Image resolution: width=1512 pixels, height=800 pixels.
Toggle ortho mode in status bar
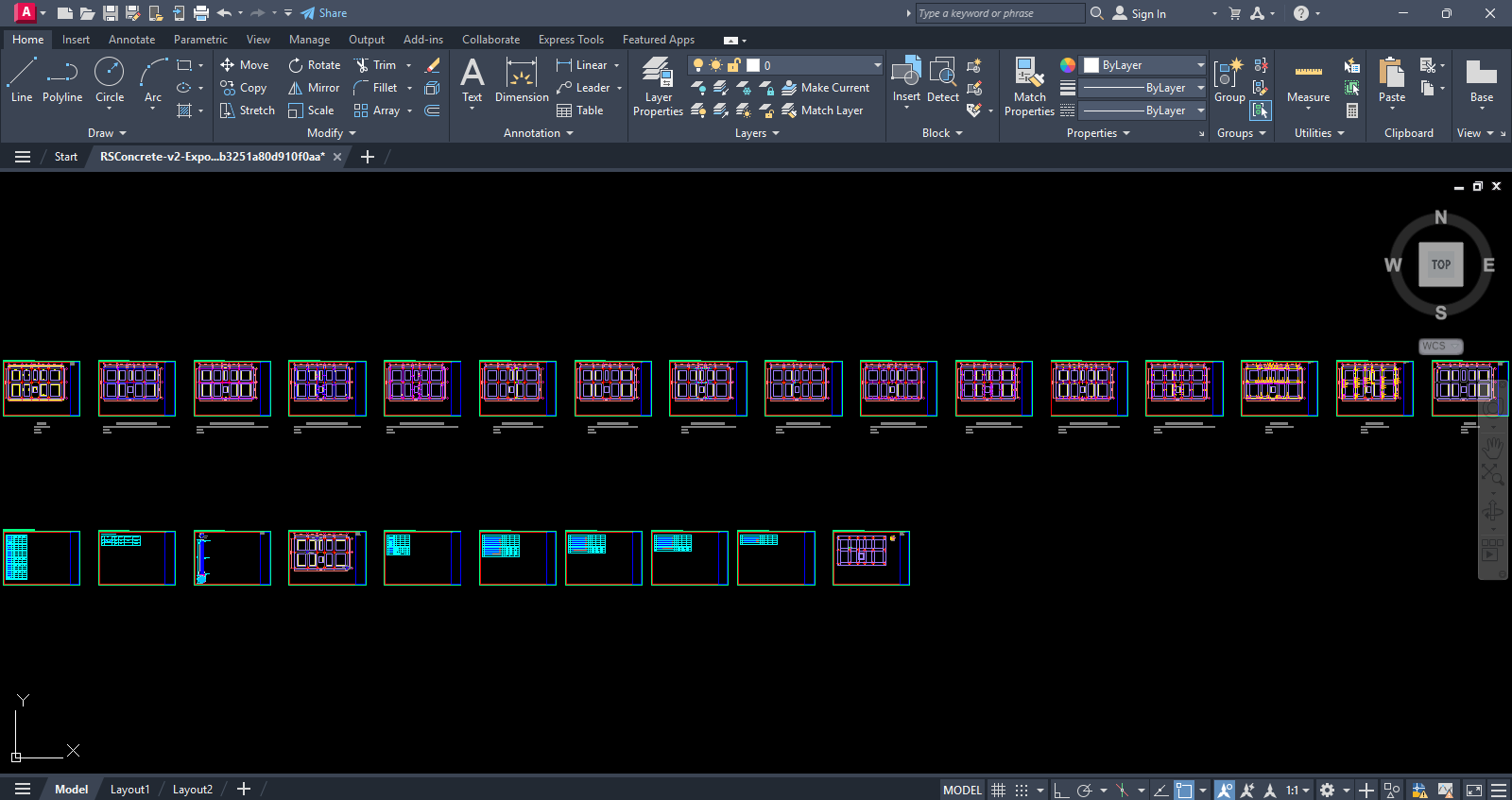tap(1061, 790)
